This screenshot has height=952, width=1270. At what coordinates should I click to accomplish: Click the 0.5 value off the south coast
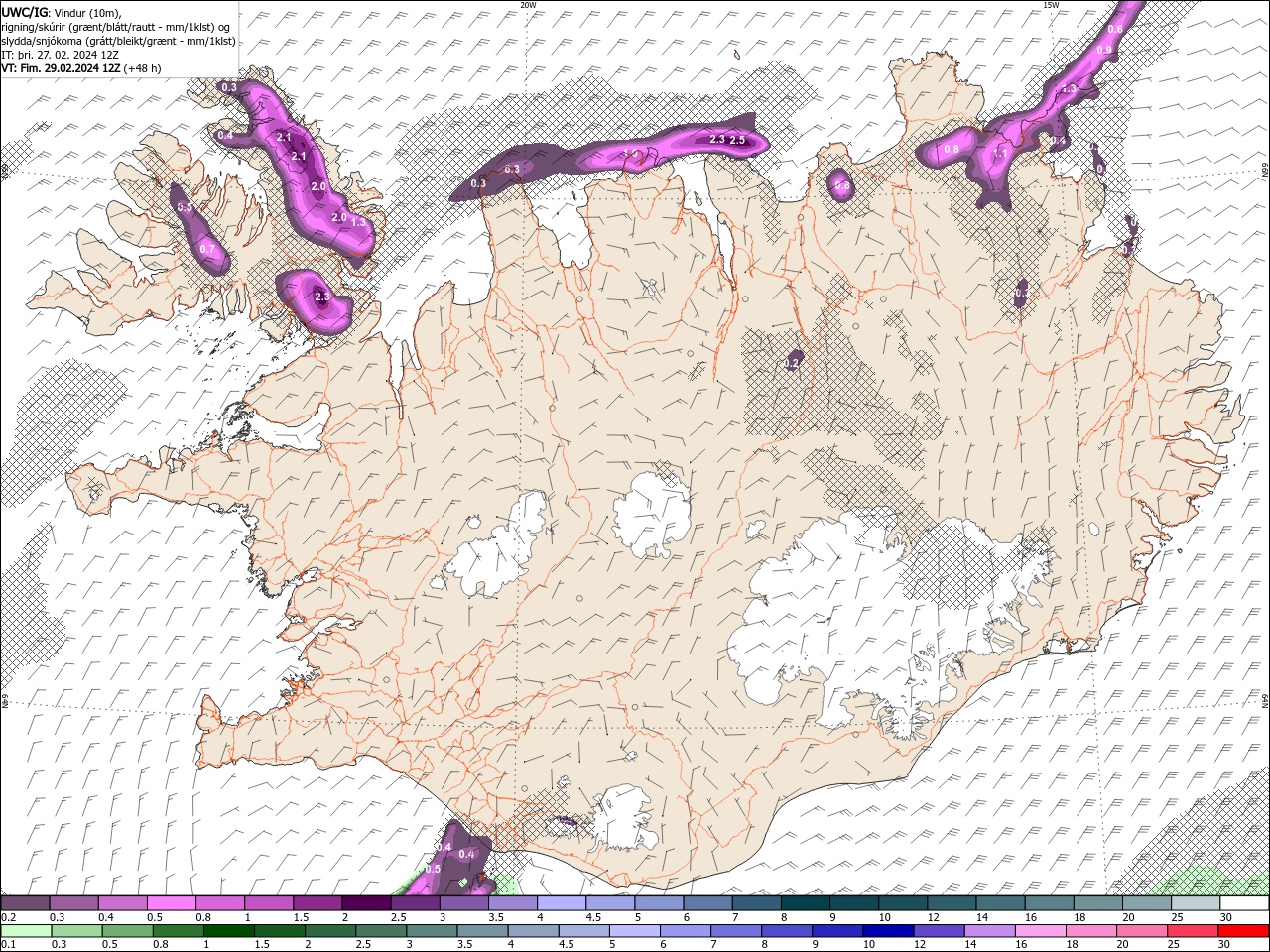pos(433,869)
